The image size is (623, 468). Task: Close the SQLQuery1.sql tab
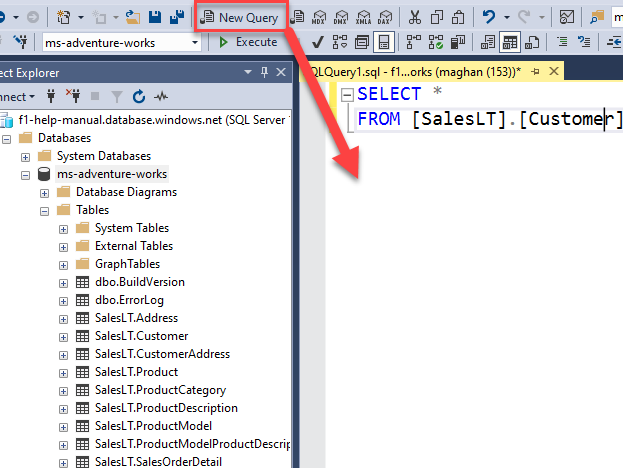pyautogui.click(x=554, y=72)
